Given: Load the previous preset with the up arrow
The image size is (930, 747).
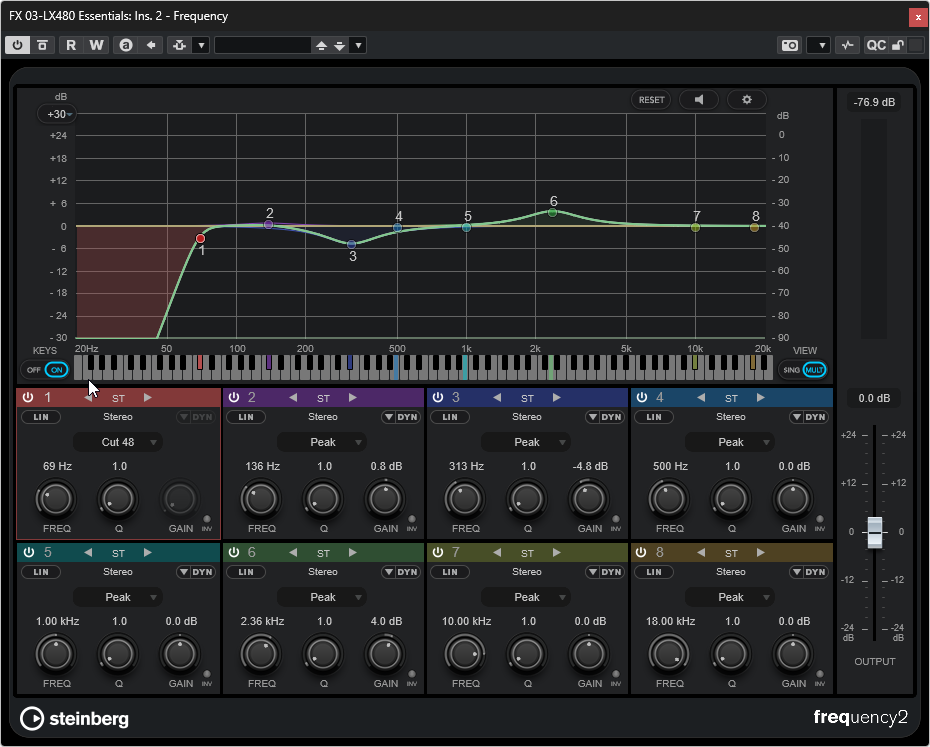Looking at the screenshot, I should 321,46.
